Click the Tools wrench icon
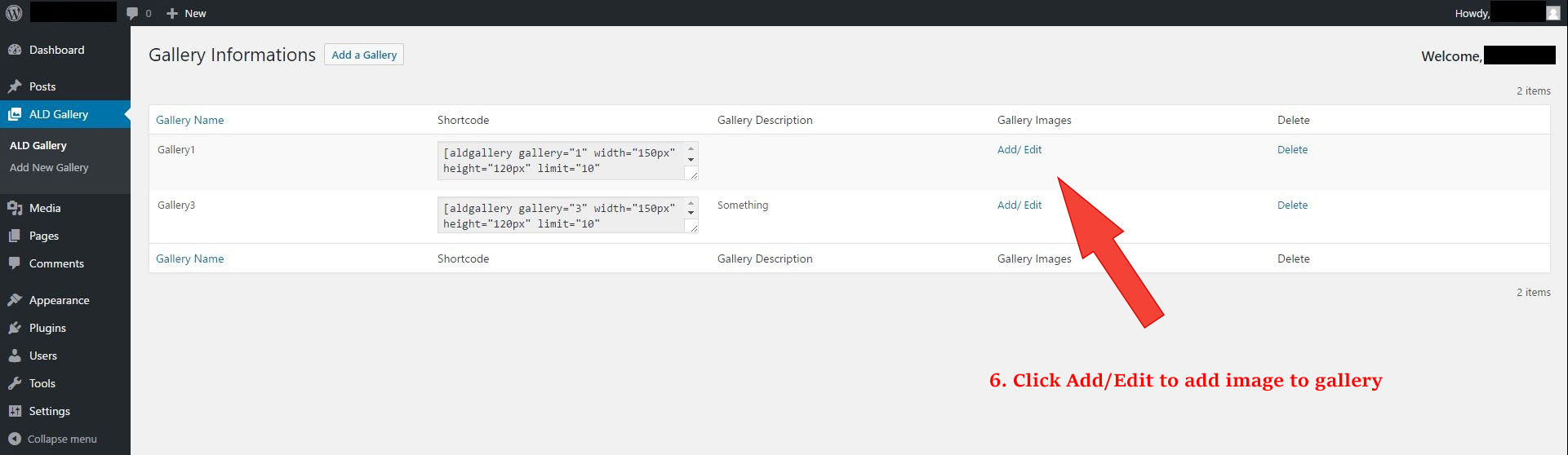Viewport: 1568px width, 455px height. [x=15, y=383]
